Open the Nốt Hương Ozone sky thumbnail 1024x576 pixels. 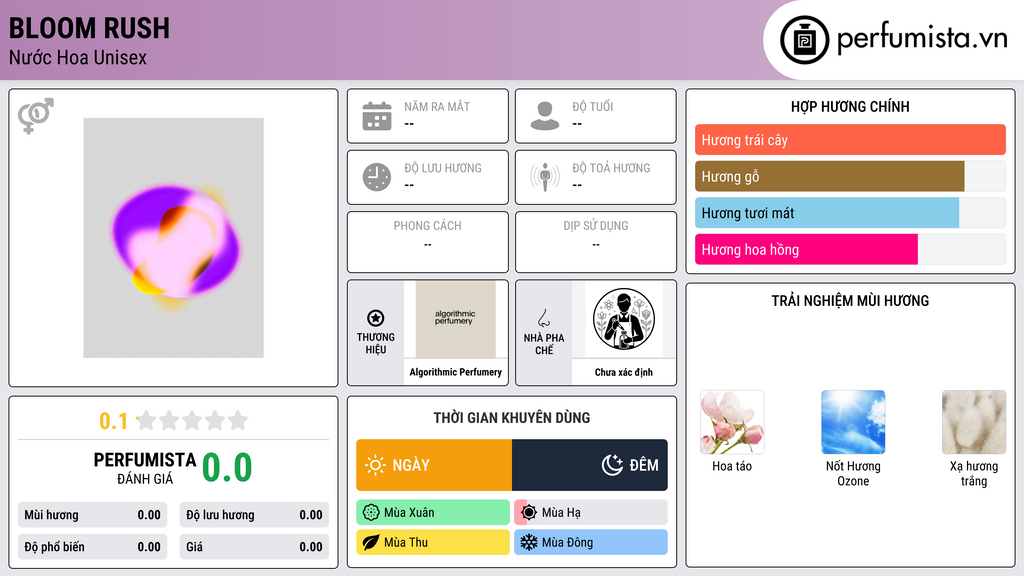click(853, 422)
